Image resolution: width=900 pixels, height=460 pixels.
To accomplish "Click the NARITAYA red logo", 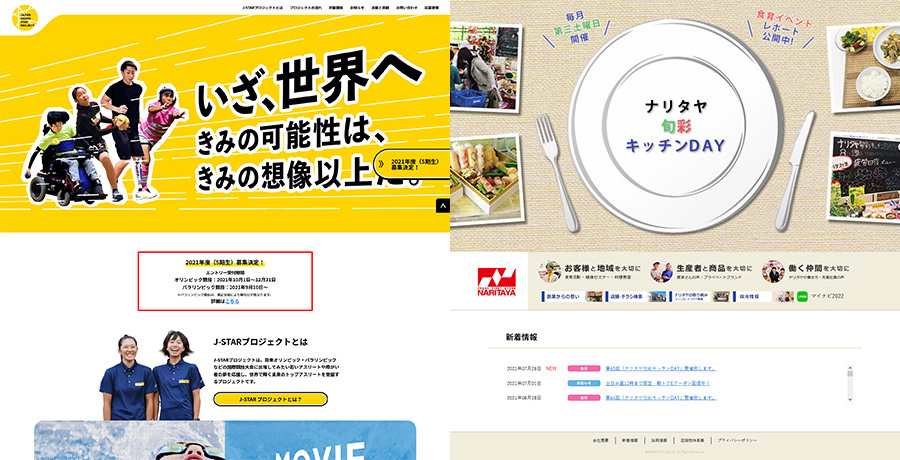I will [x=496, y=282].
